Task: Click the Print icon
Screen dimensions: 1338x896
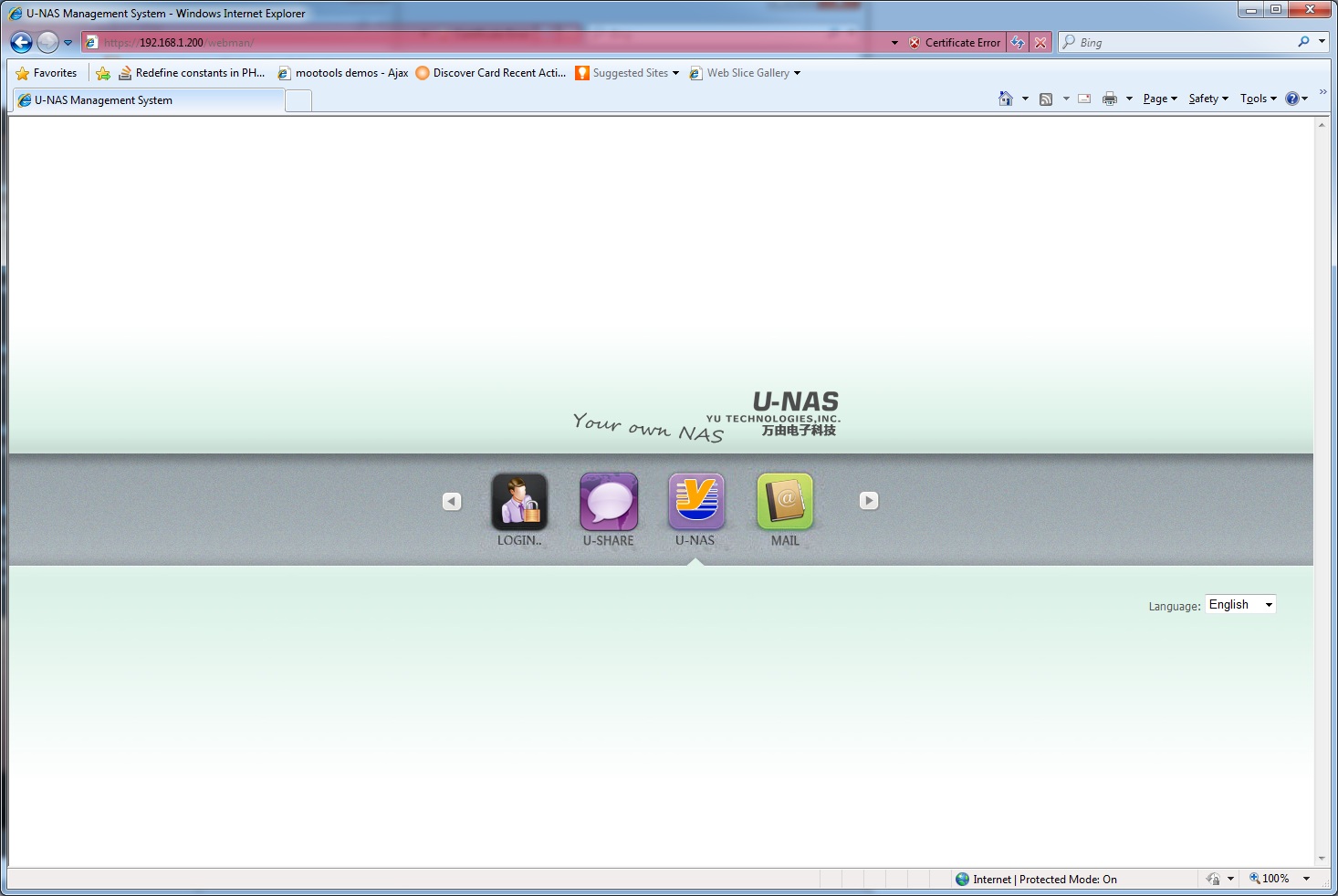Action: click(x=1110, y=99)
